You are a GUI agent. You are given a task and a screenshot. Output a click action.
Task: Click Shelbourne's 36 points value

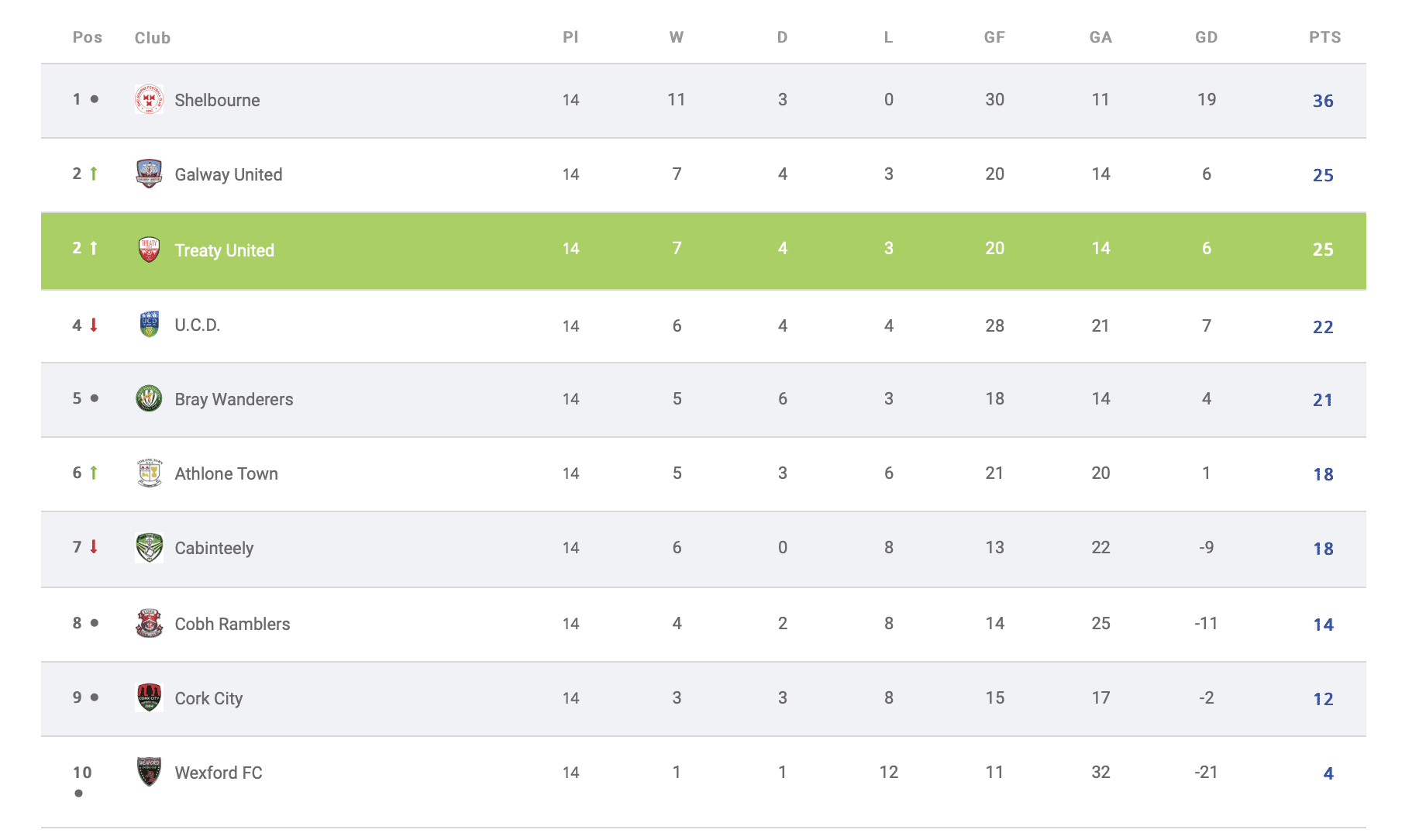(1323, 101)
